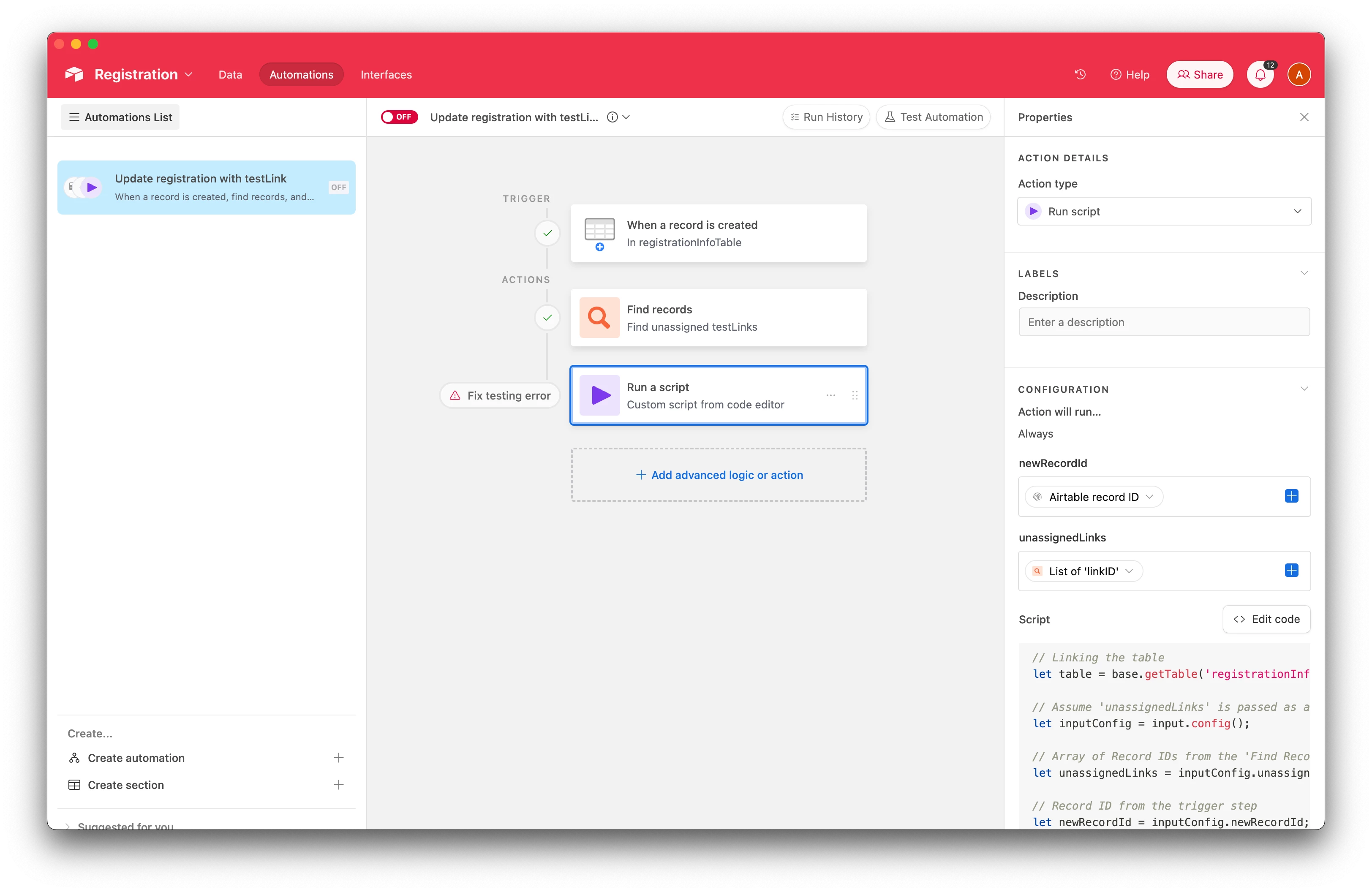The image size is (1372, 892).
Task: Click the Edit code button
Action: coord(1266,619)
